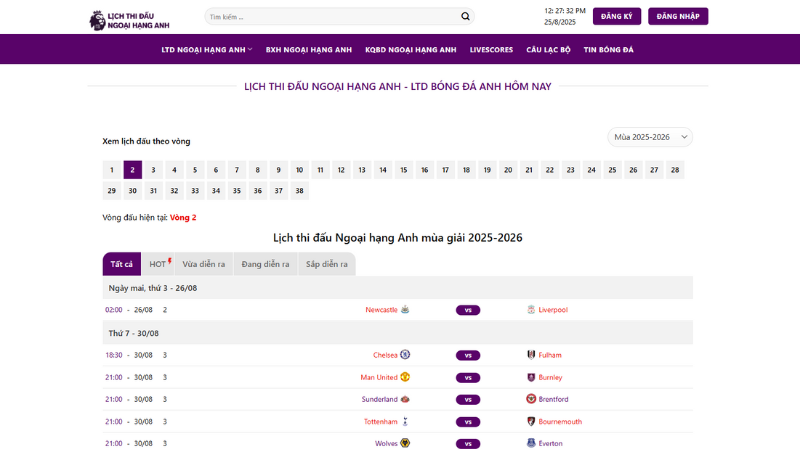This screenshot has height=450, width=800.
Task: Select round 15
Action: point(404,170)
